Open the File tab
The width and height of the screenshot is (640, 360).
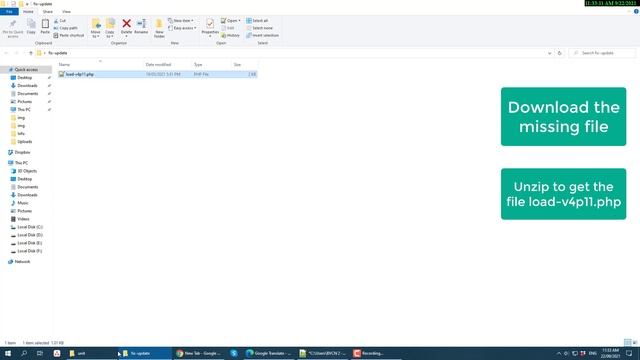click(x=9, y=11)
